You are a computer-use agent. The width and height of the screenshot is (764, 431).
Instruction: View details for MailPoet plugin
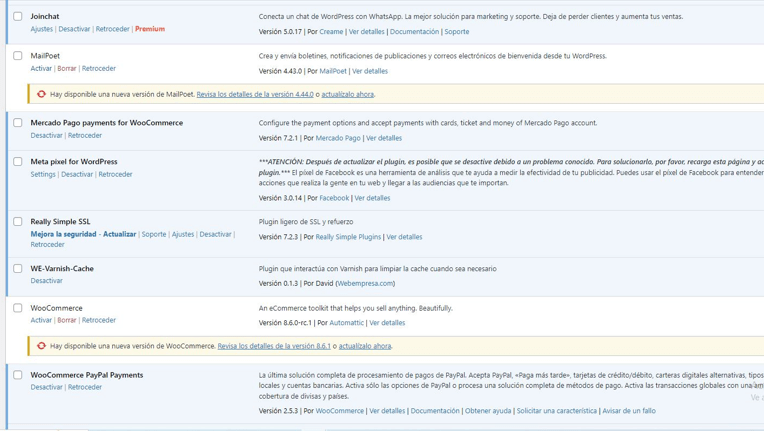coord(370,71)
